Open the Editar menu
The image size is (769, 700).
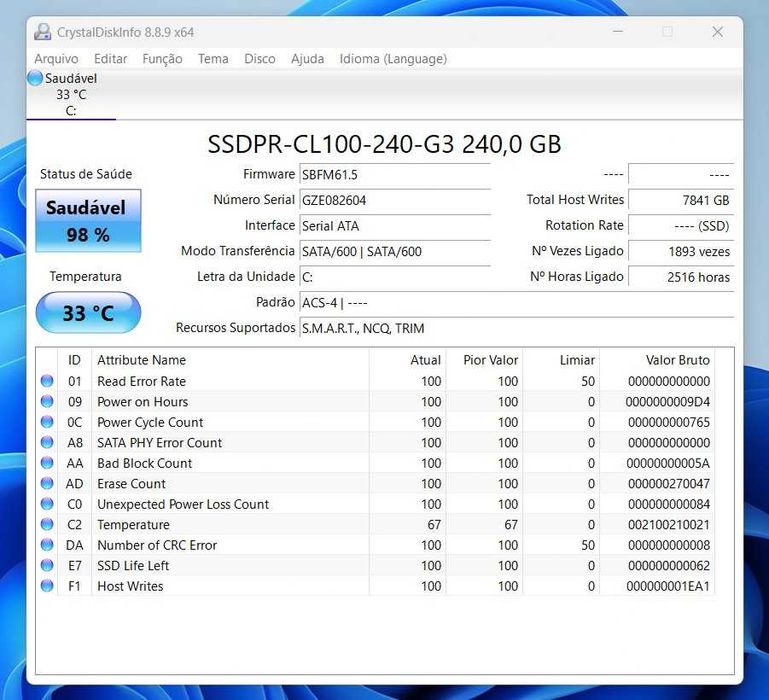110,59
